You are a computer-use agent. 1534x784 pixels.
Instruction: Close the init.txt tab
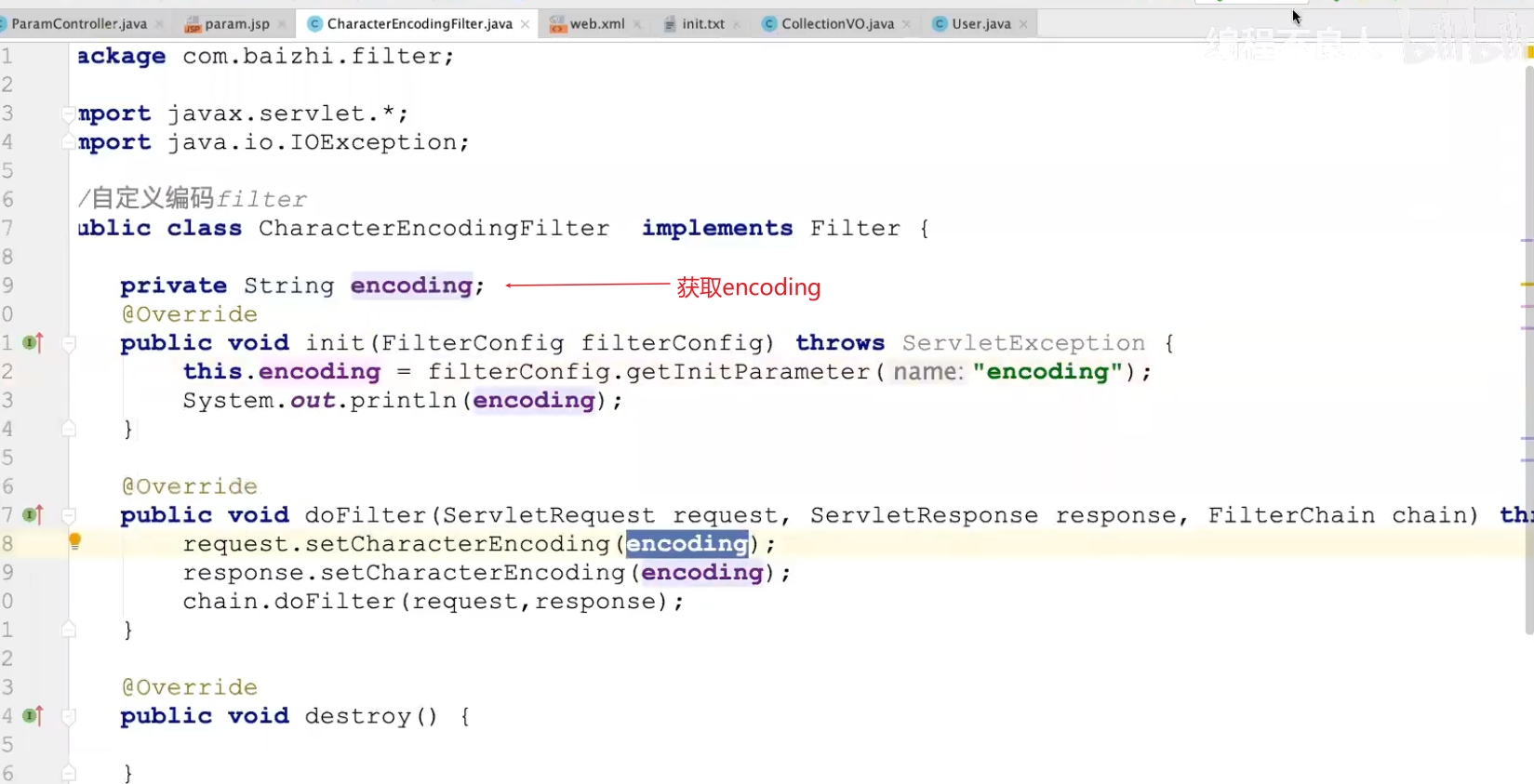click(737, 24)
